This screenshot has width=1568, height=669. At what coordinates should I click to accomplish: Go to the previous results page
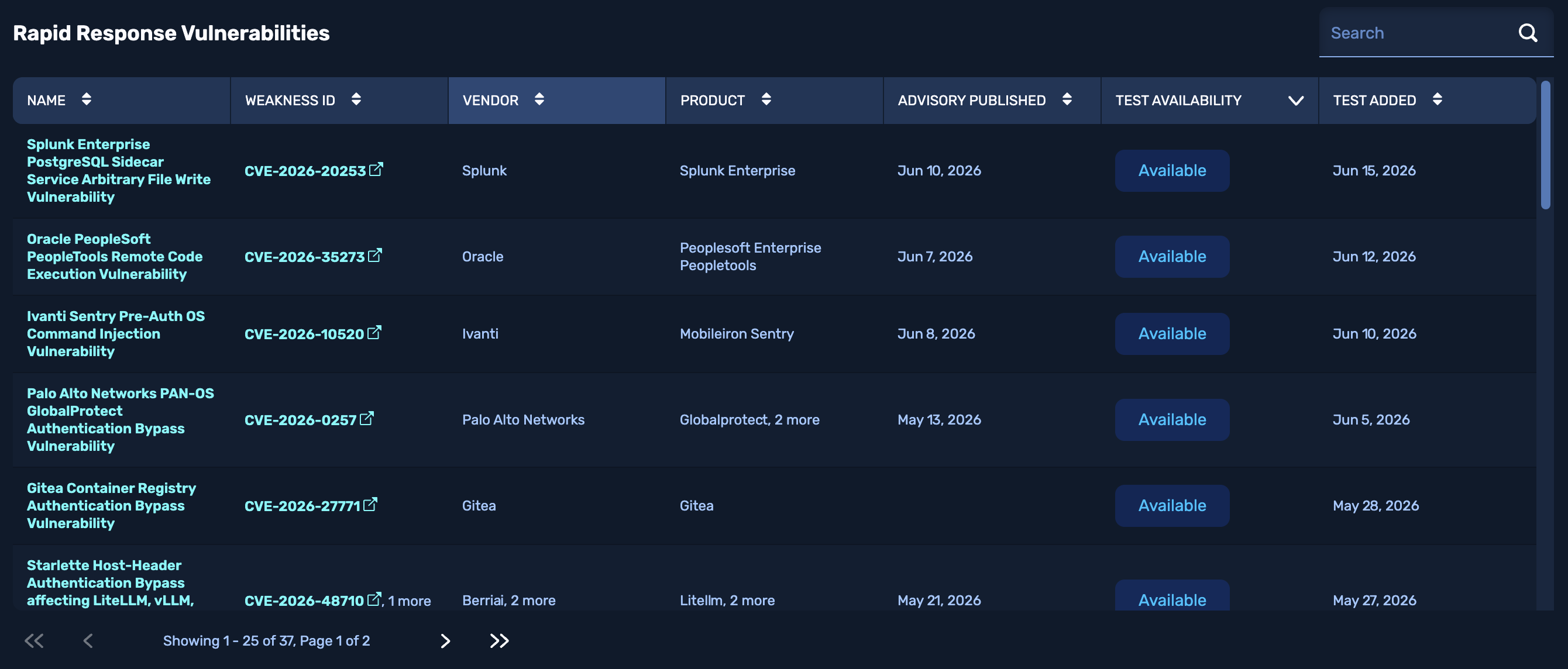coord(88,640)
